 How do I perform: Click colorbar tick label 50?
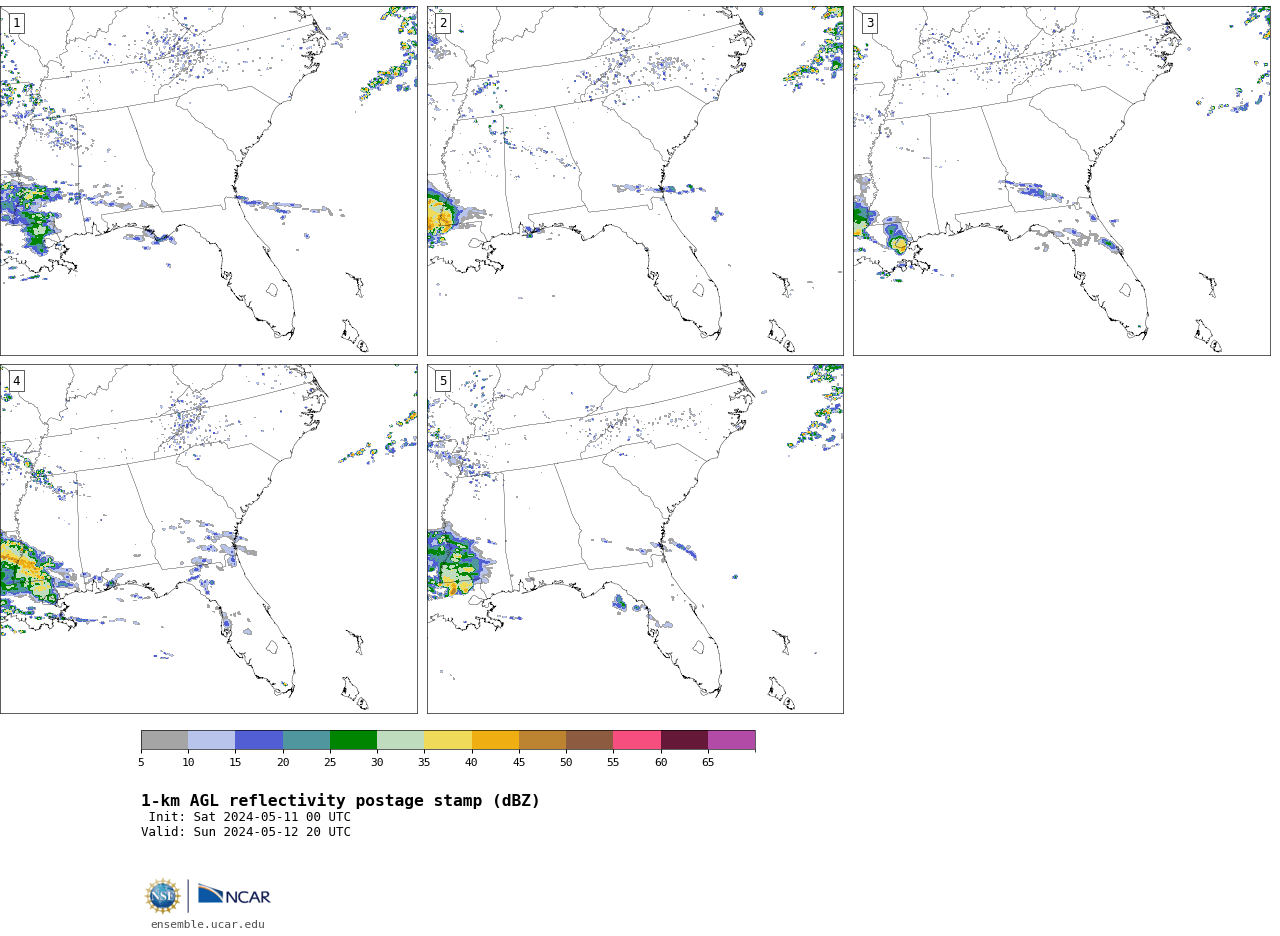(x=566, y=763)
